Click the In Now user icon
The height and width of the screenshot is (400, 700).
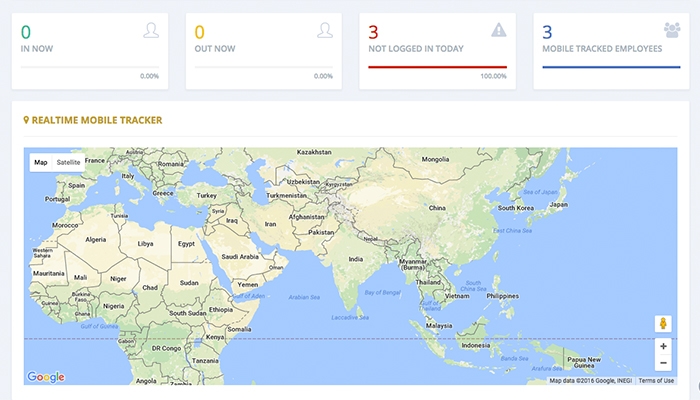tap(151, 30)
